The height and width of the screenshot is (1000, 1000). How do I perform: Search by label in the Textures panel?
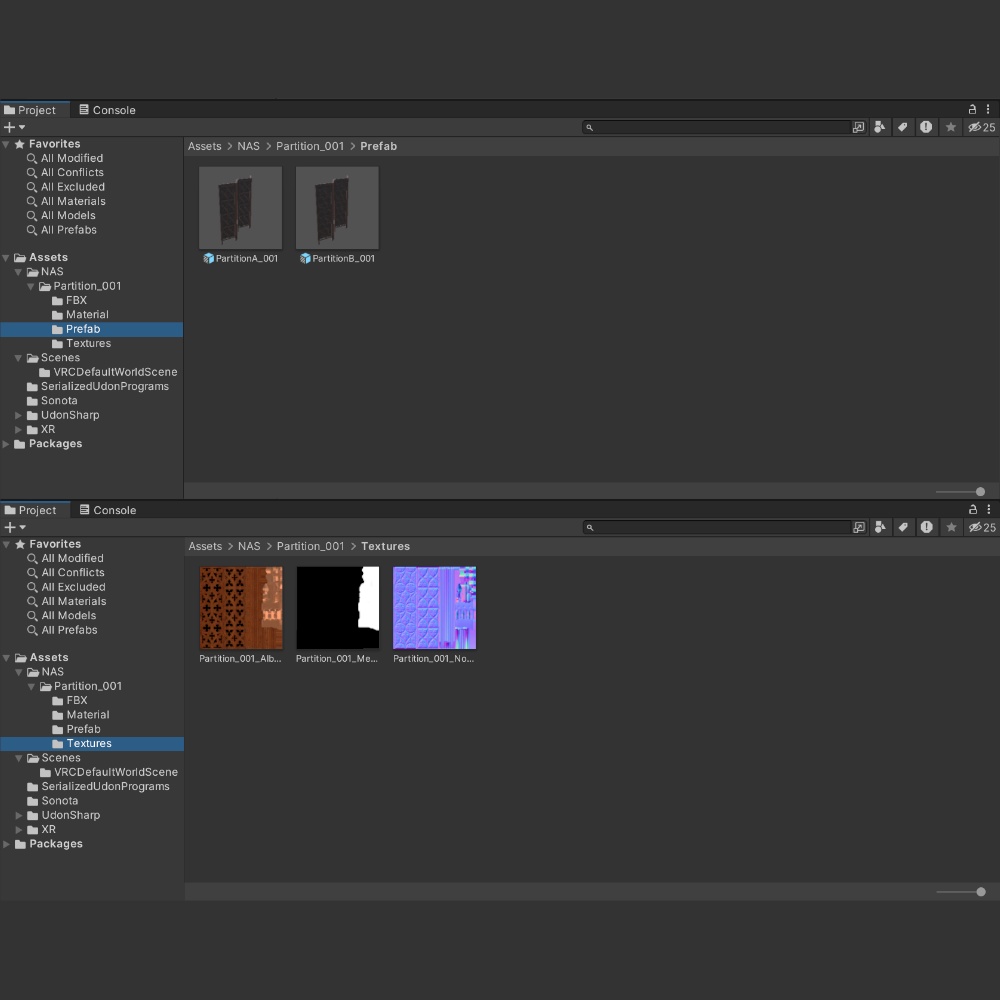tap(903, 527)
